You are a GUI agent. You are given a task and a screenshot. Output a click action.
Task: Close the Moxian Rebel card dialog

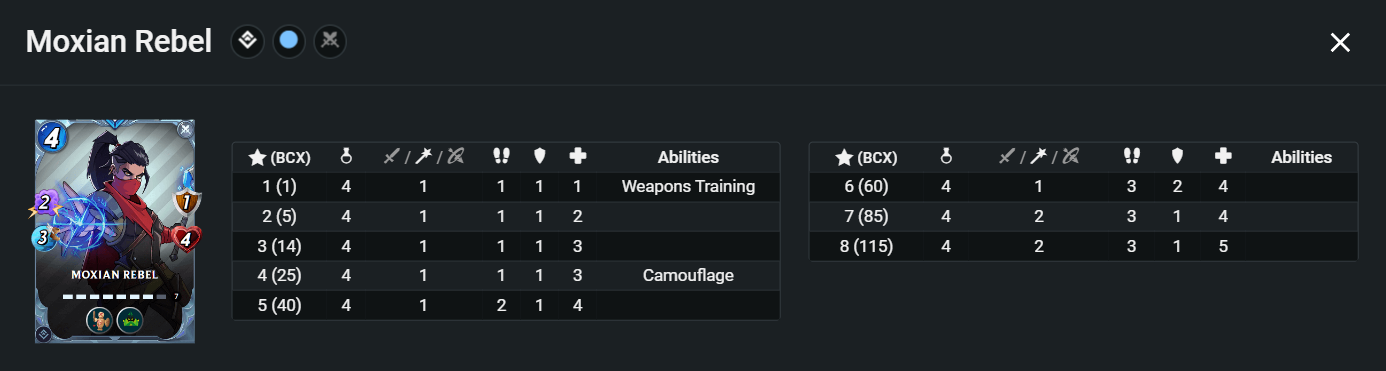pos(1340,42)
